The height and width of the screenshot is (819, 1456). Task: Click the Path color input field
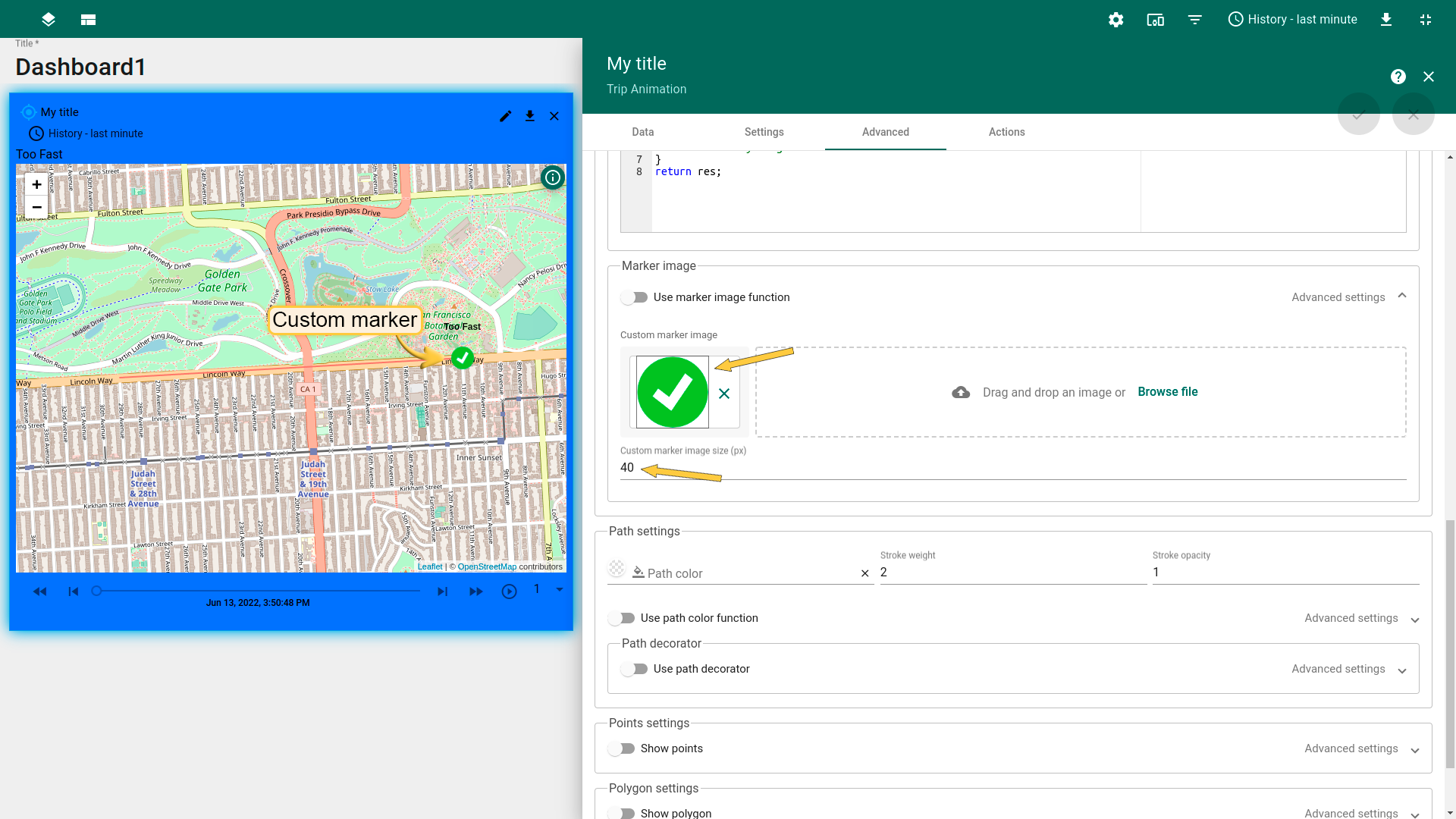751,574
